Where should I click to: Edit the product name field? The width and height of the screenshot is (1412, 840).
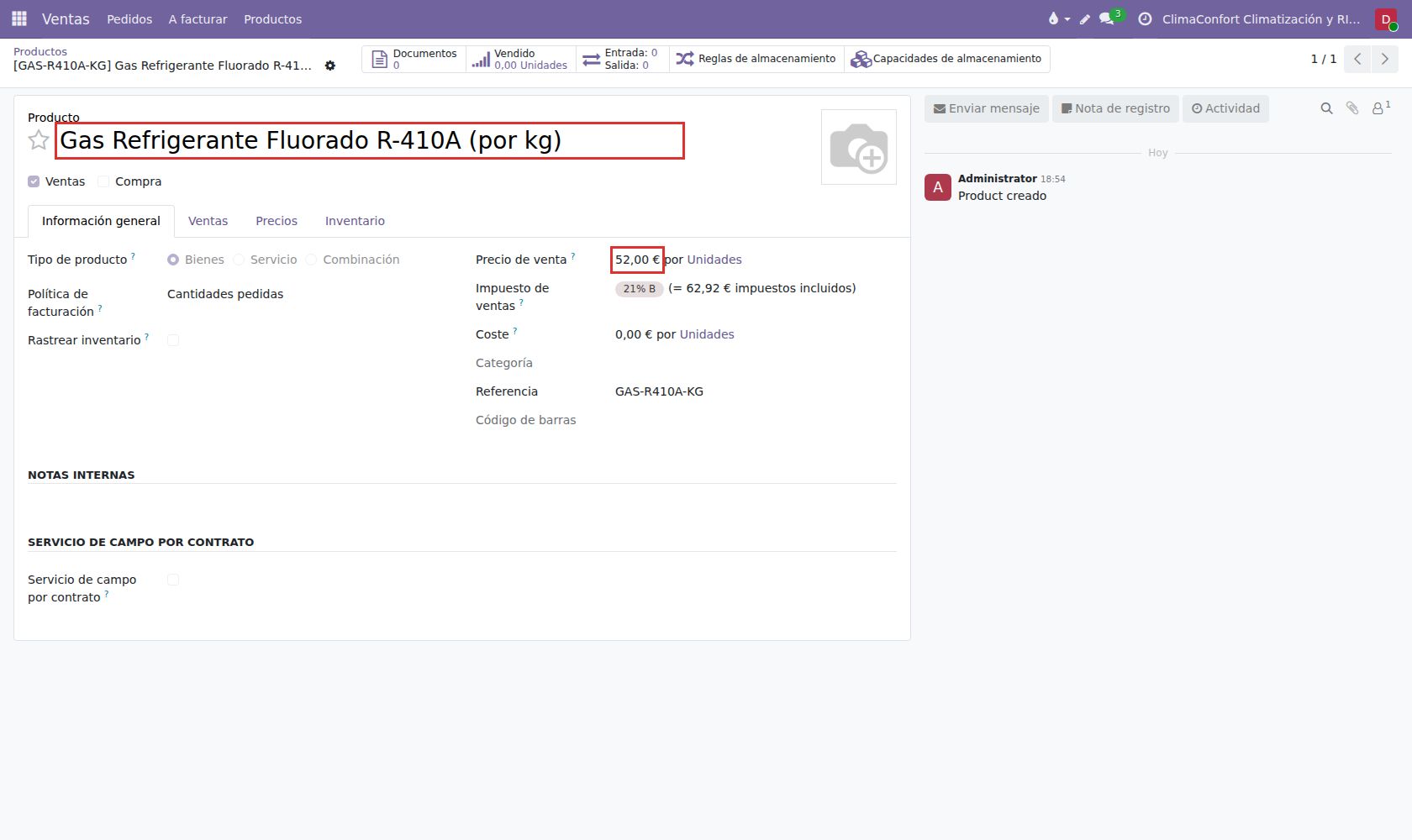370,140
